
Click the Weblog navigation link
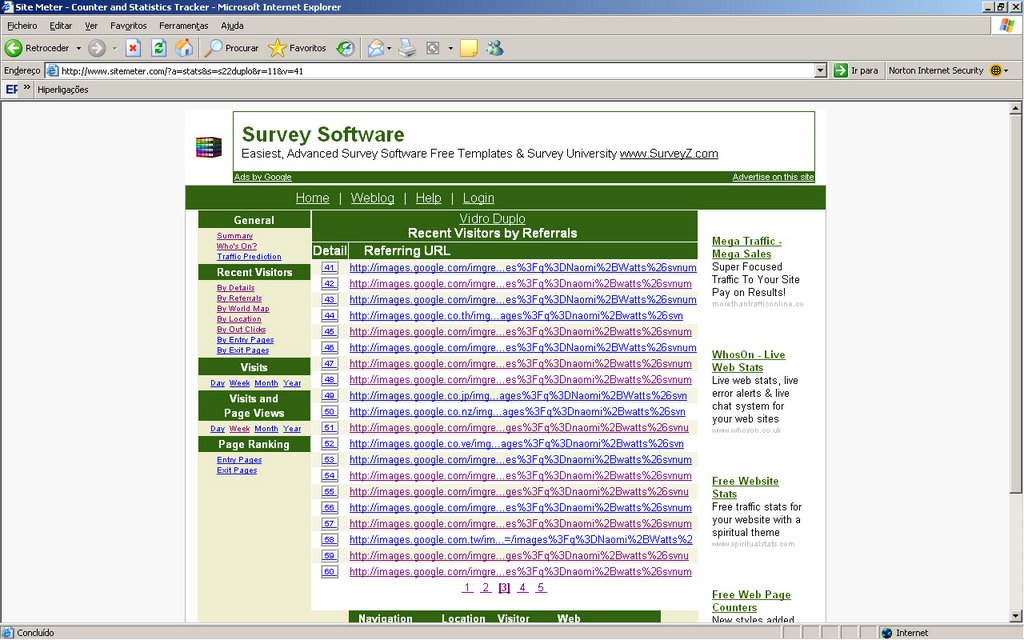click(372, 198)
